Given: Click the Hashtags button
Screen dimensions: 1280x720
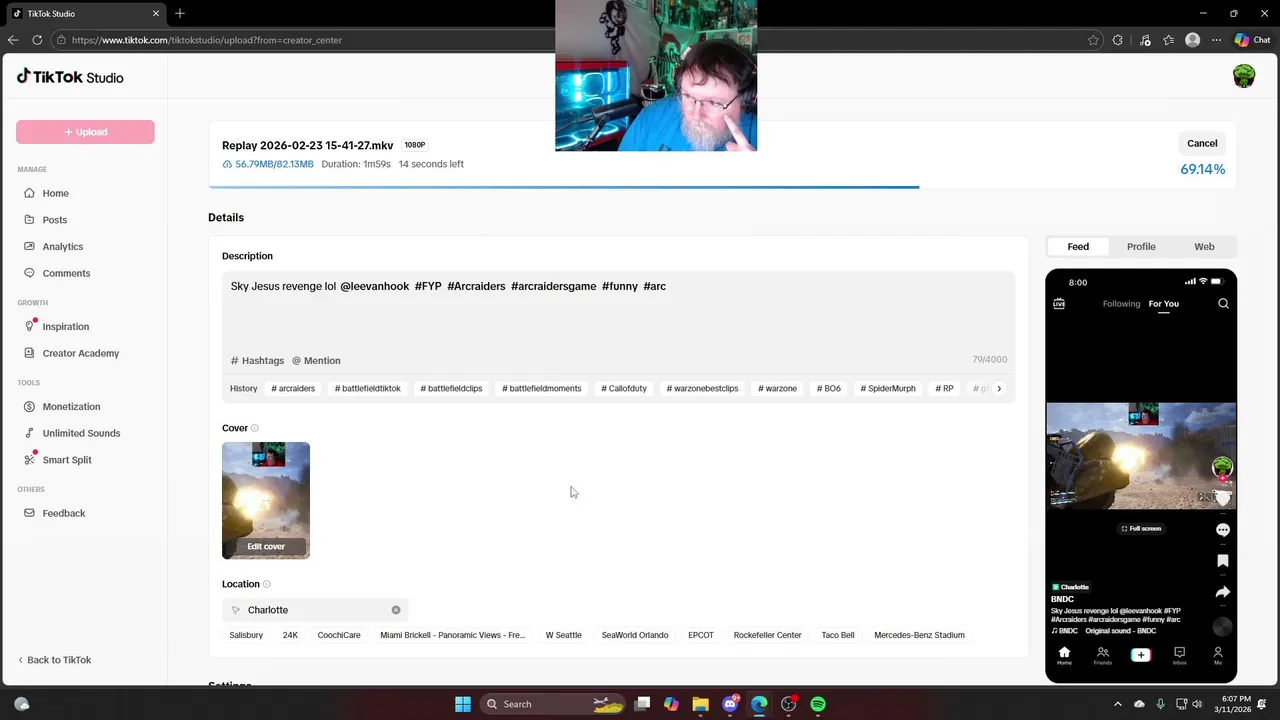Looking at the screenshot, I should coord(258,361).
